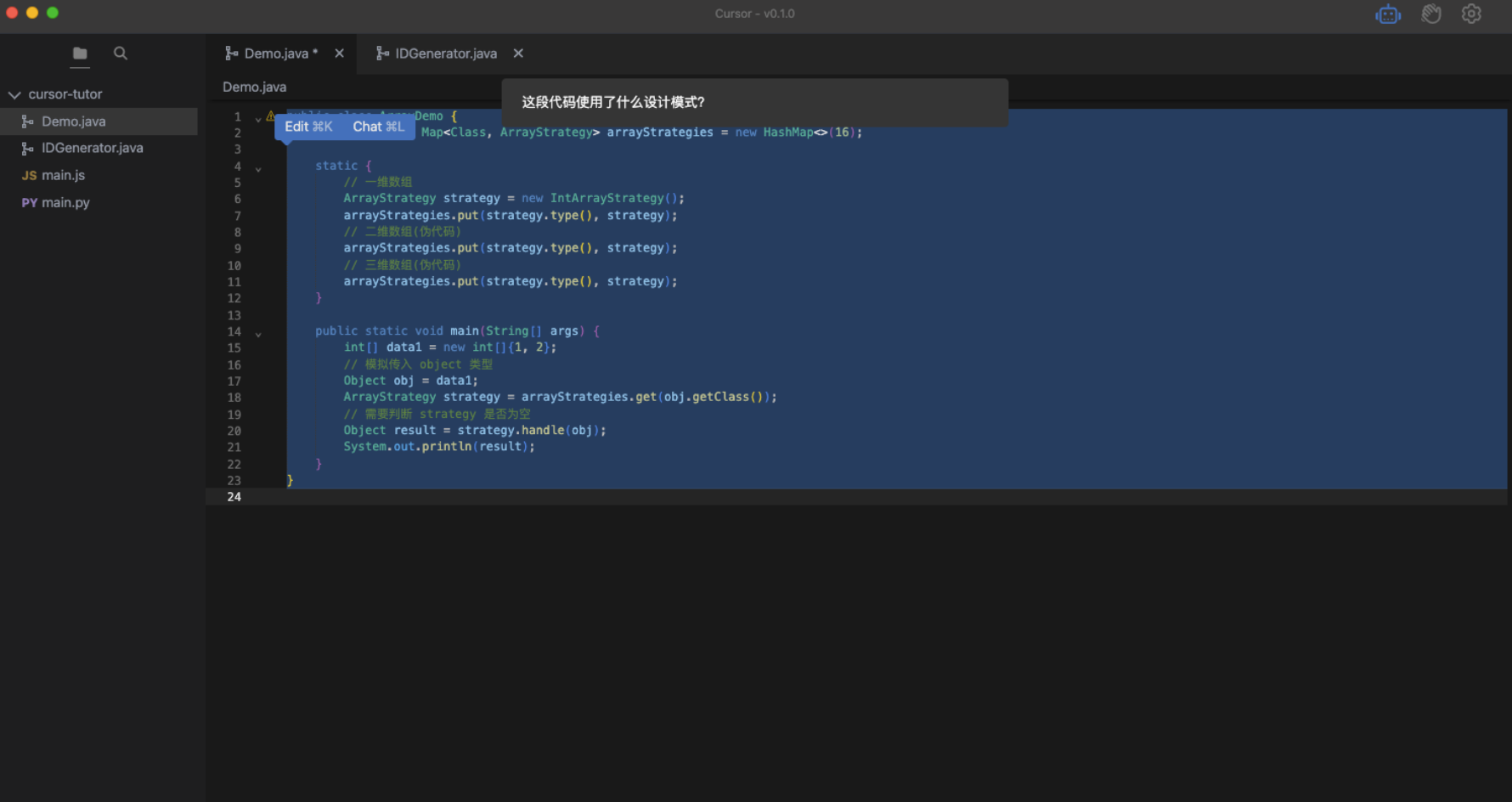1512x802 pixels.
Task: Click the 'Object obj = data1;' line
Action: coord(410,381)
